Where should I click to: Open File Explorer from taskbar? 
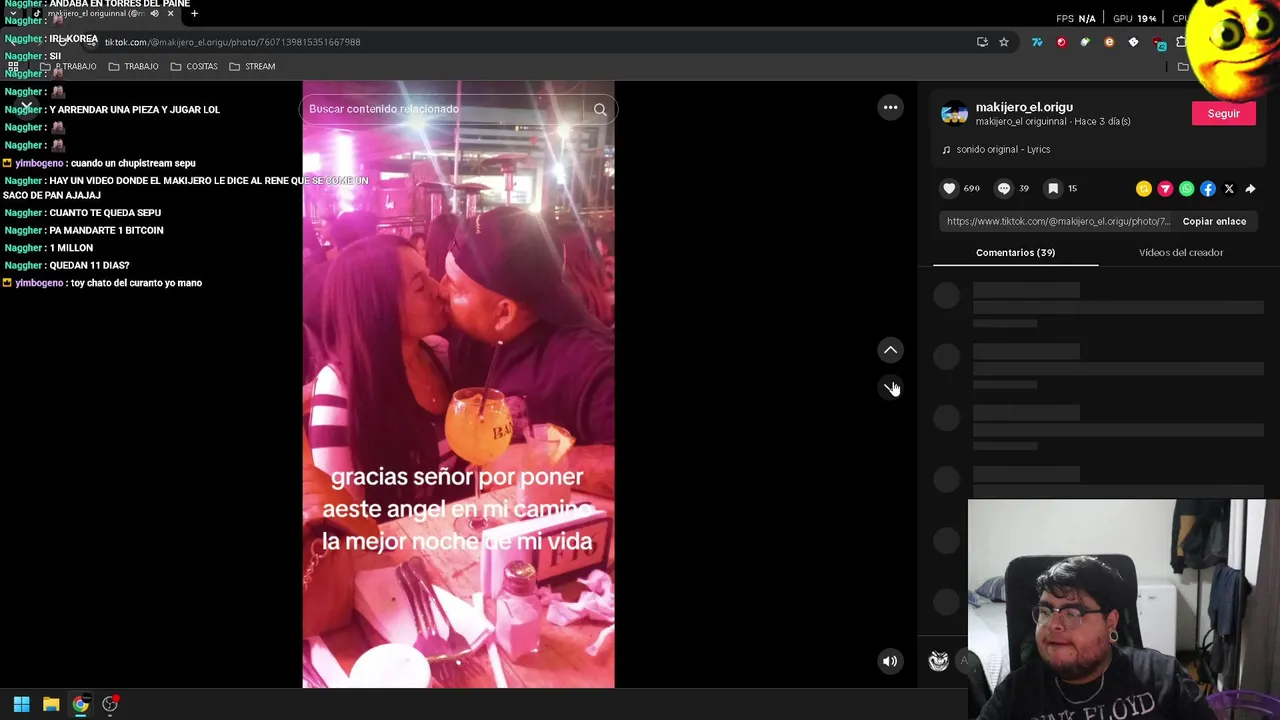(51, 704)
